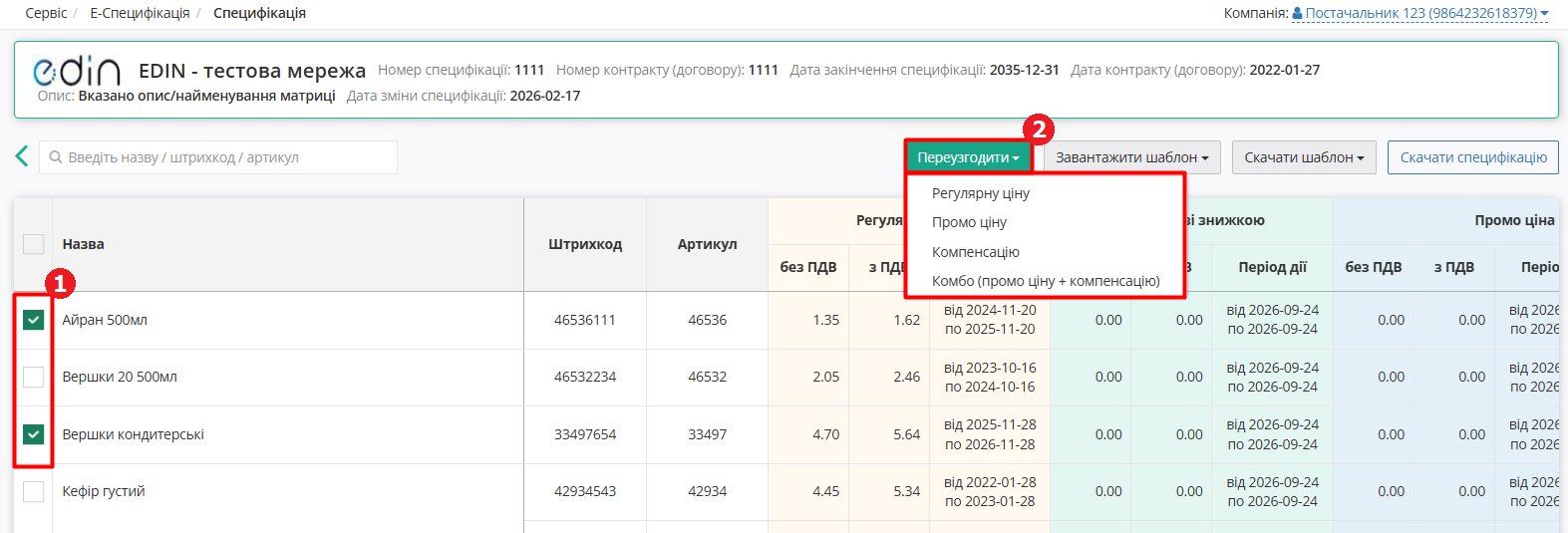The width and height of the screenshot is (1568, 533).
Task: Expand the Скачати шаблон dropdown
Action: tap(1304, 157)
